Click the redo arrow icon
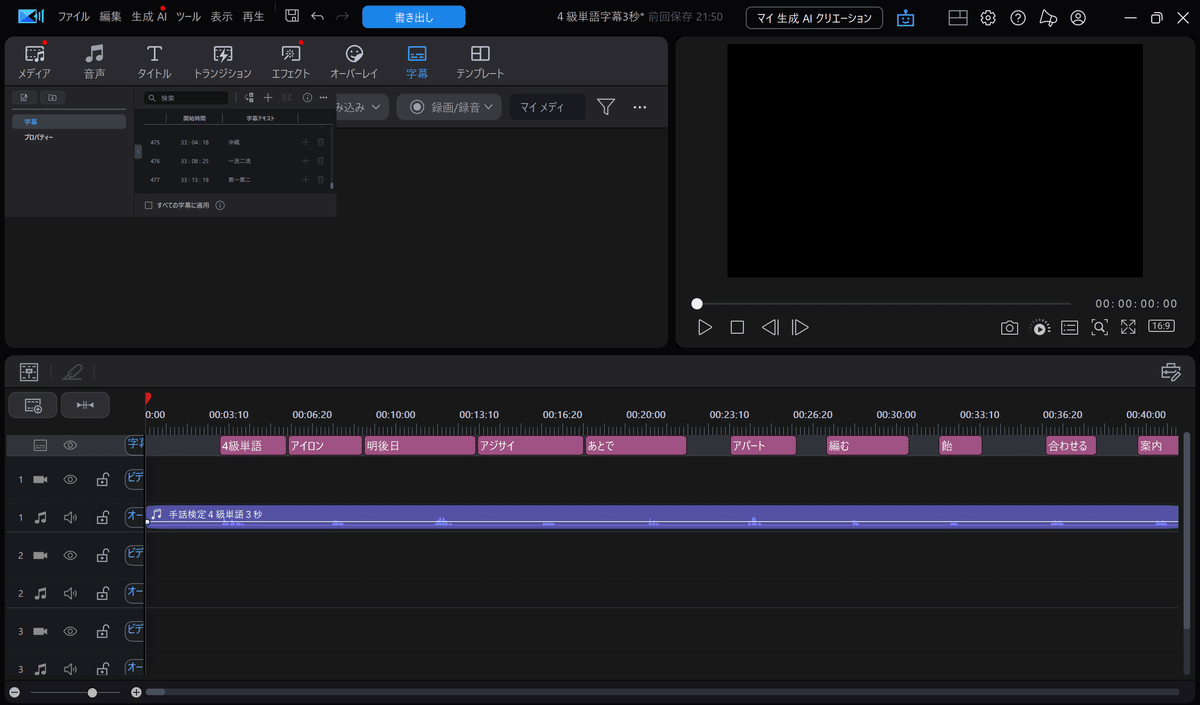Viewport: 1200px width, 705px height. coord(343,16)
